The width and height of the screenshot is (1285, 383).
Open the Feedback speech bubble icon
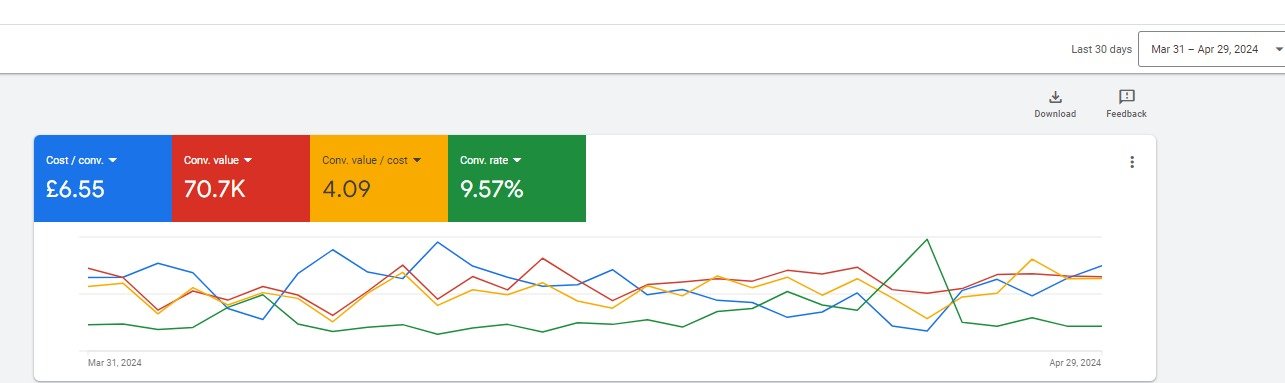point(1126,97)
